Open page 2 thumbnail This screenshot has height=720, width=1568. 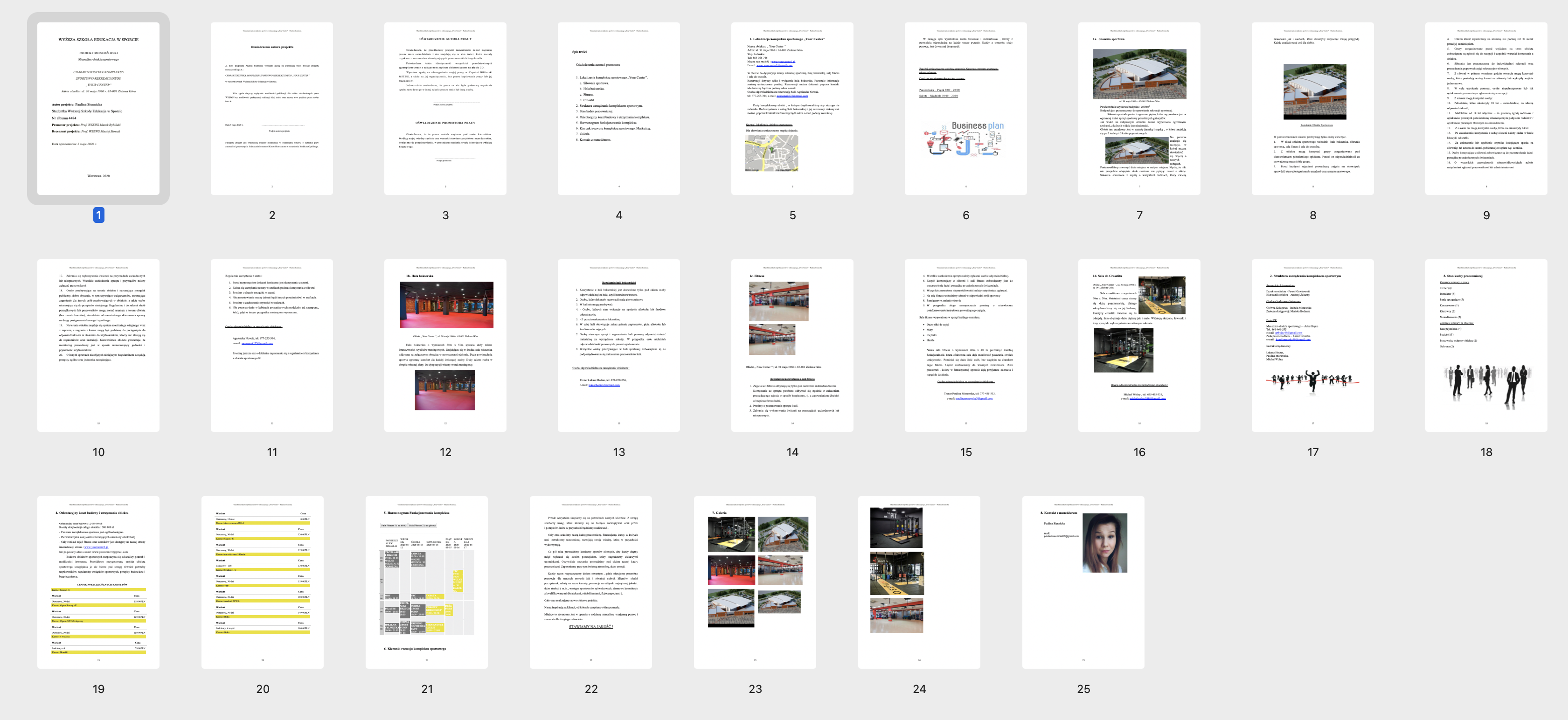(271, 108)
